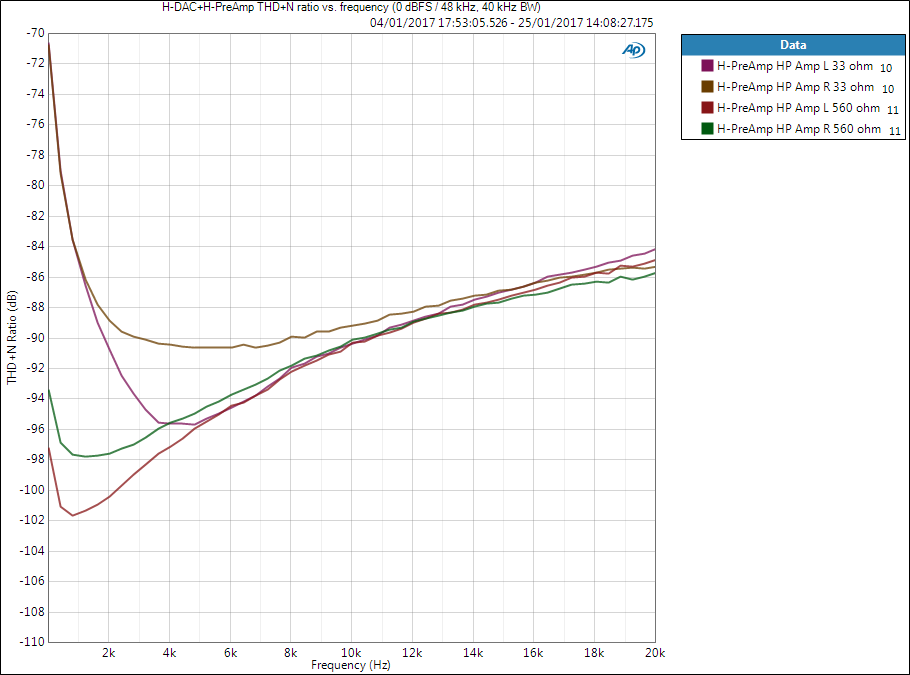The width and height of the screenshot is (910, 675).
Task: Click the 16k tick on the frequency axis
Action: 533,652
